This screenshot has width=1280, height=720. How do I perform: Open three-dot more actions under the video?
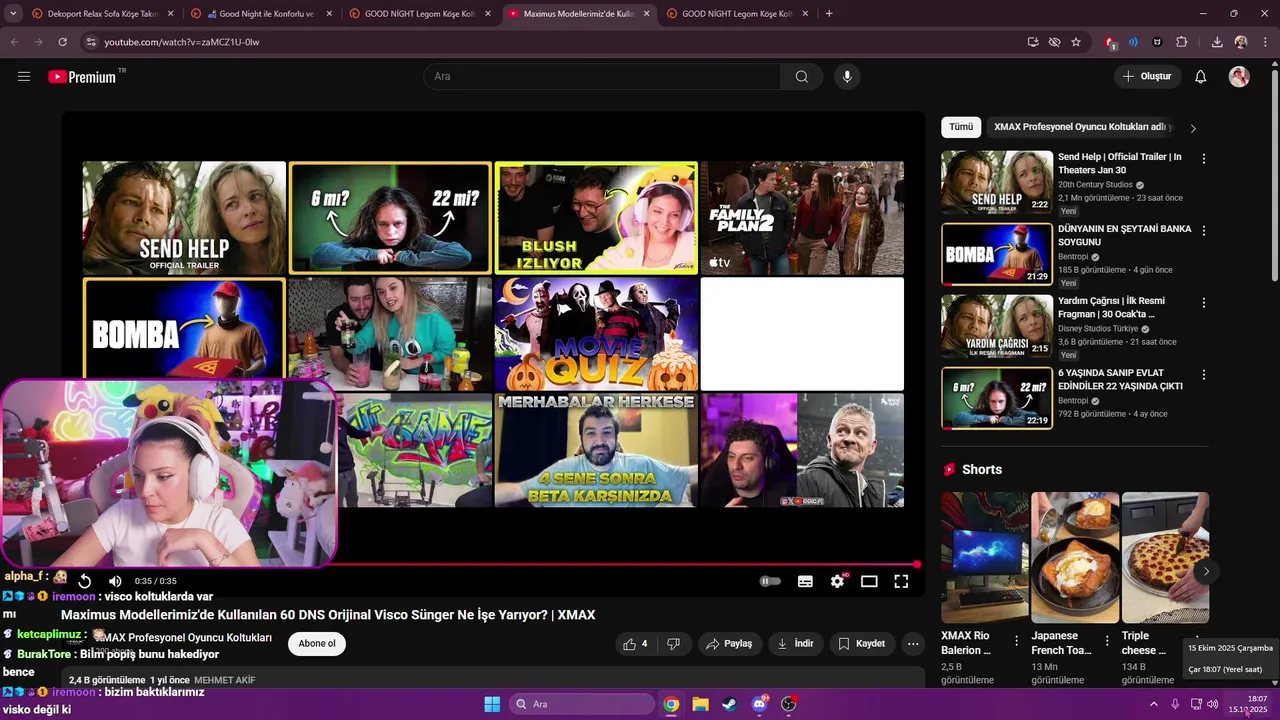(x=913, y=644)
